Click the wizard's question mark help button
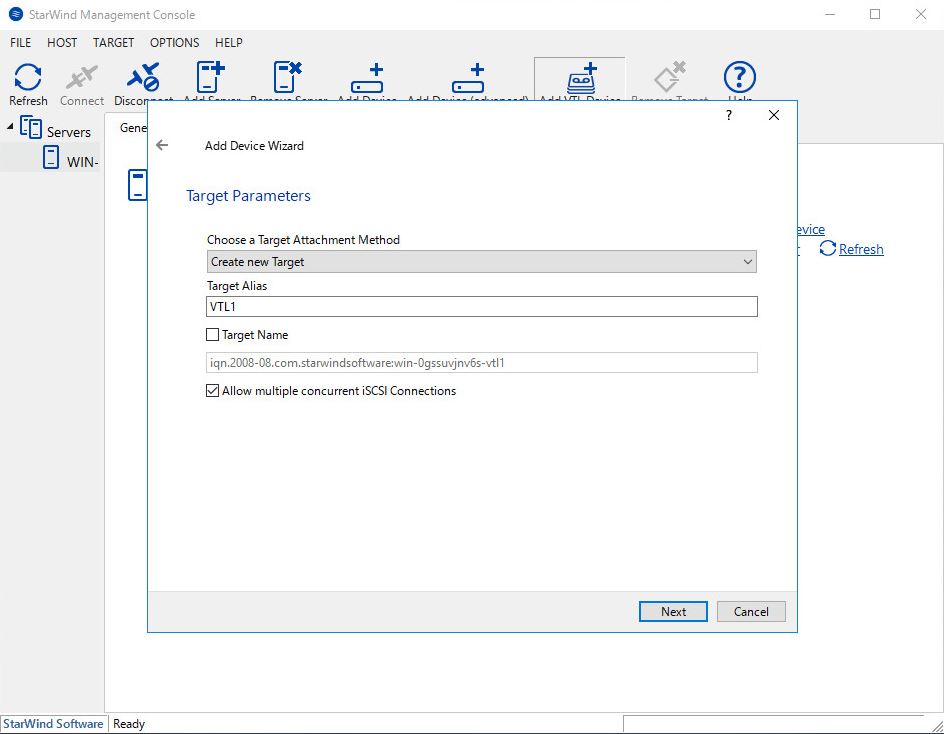This screenshot has width=944, height=734. 728,115
